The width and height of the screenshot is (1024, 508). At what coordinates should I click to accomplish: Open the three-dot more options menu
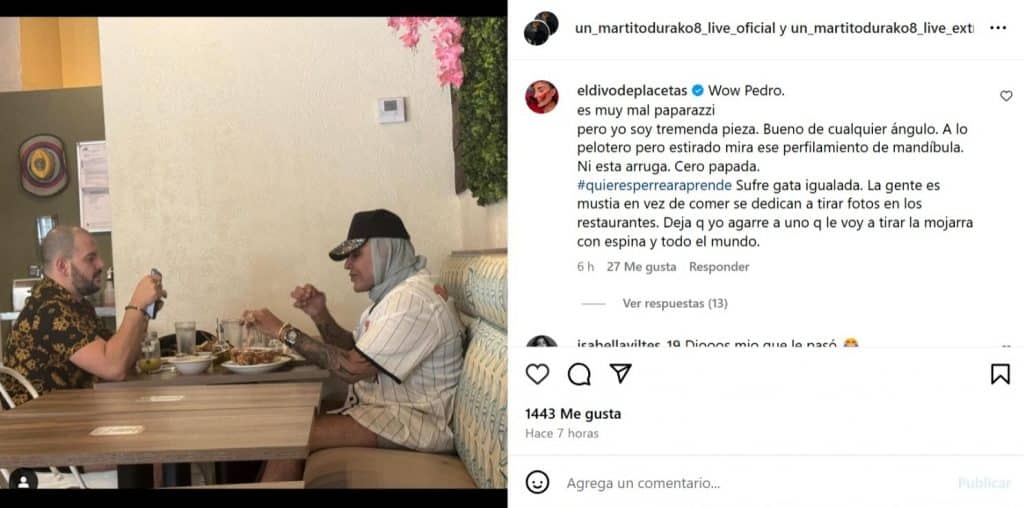click(998, 28)
